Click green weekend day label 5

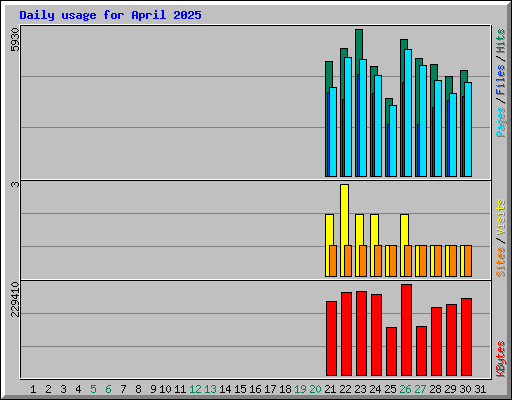(93, 389)
